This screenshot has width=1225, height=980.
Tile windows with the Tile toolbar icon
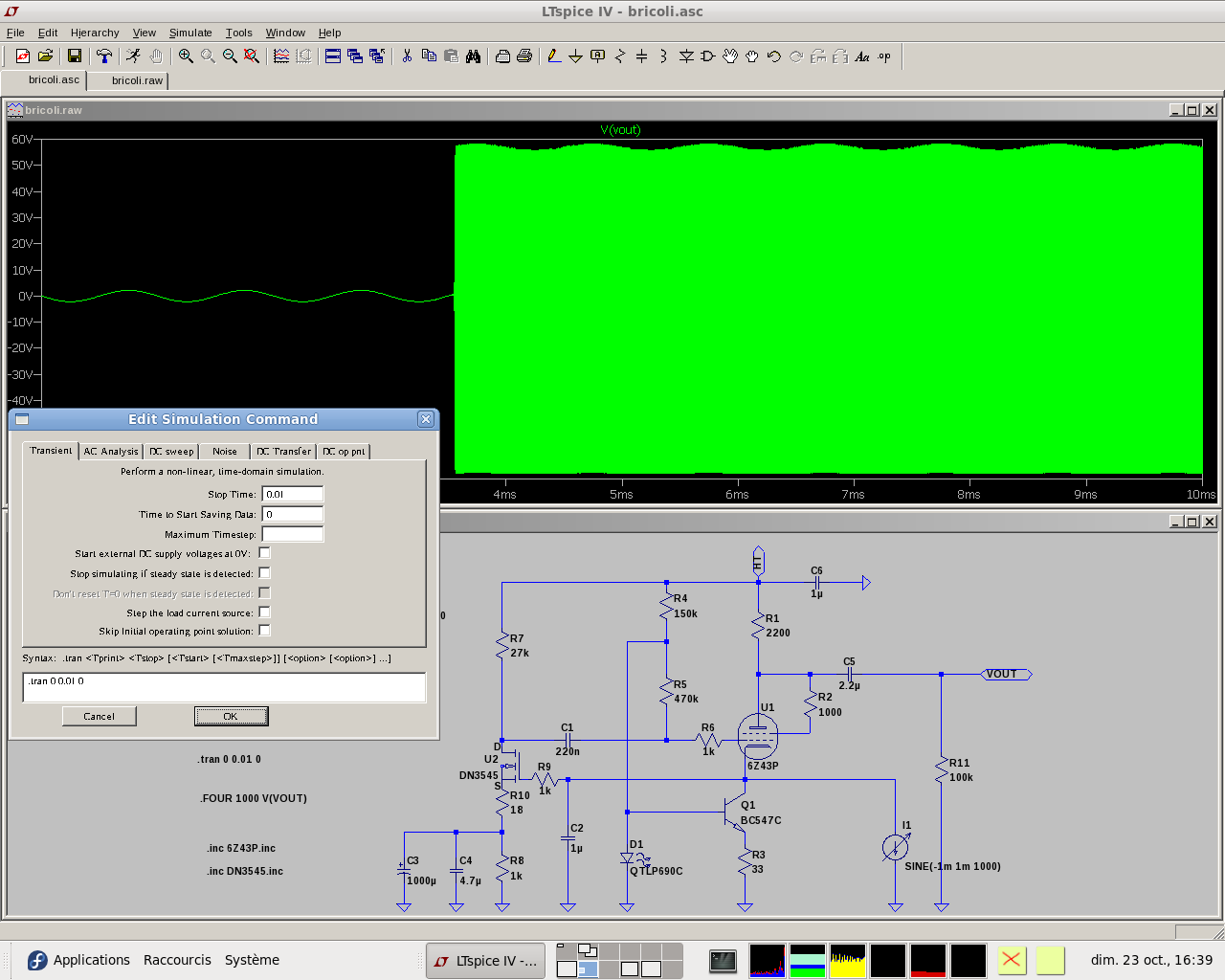pyautogui.click(x=333, y=56)
